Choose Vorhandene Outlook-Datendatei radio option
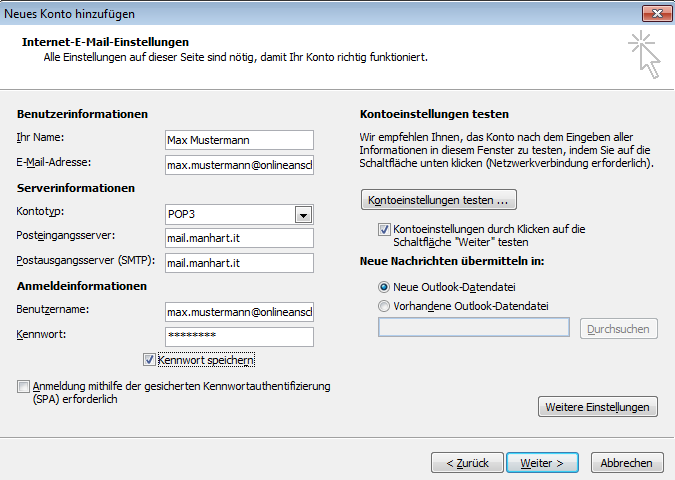 (x=385, y=306)
